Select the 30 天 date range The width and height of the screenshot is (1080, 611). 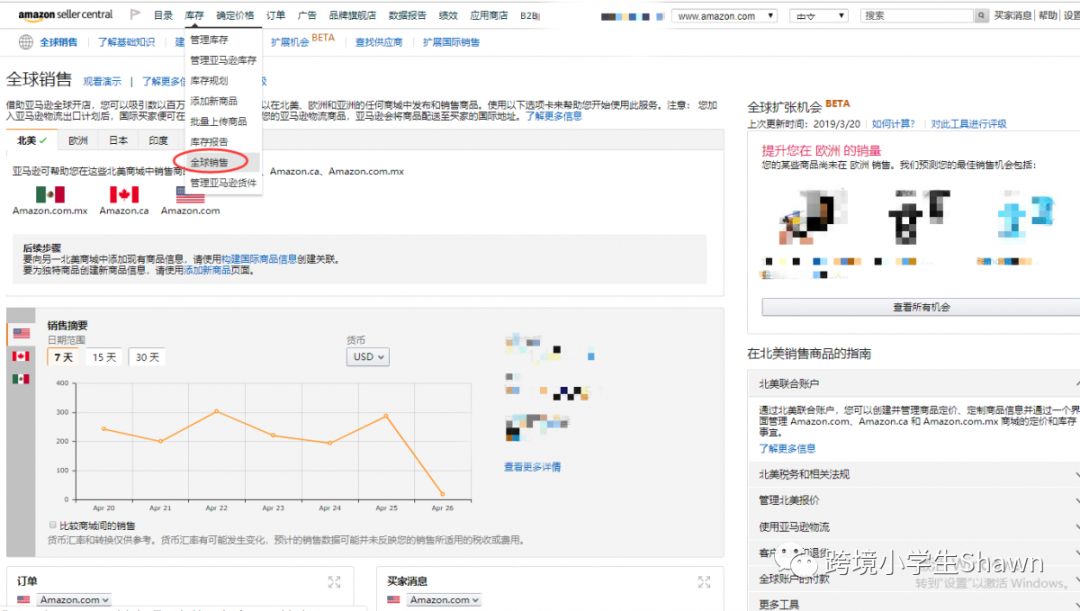tap(147, 357)
